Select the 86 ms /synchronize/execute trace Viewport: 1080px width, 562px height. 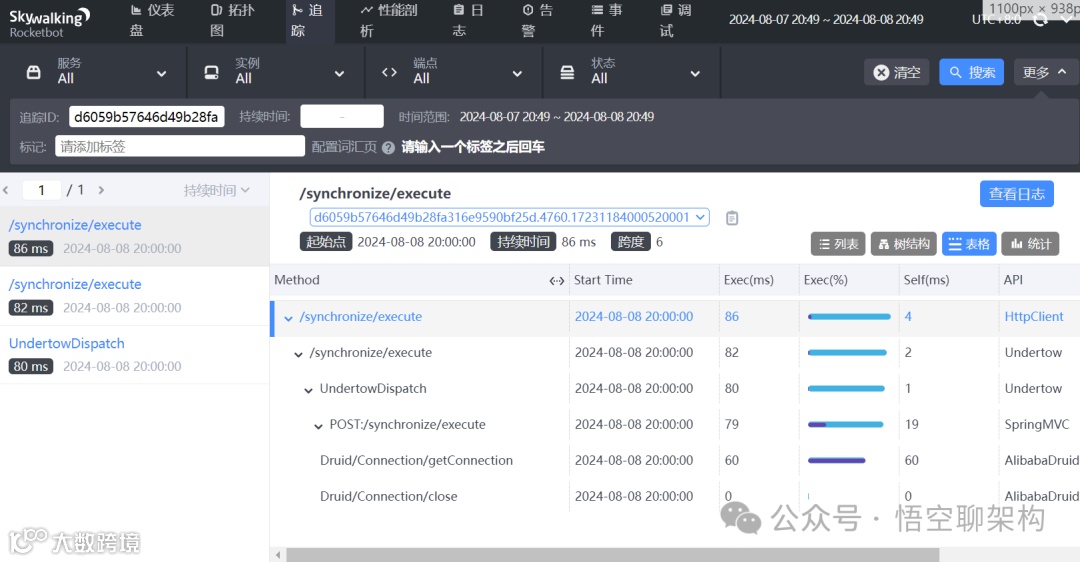(x=134, y=236)
